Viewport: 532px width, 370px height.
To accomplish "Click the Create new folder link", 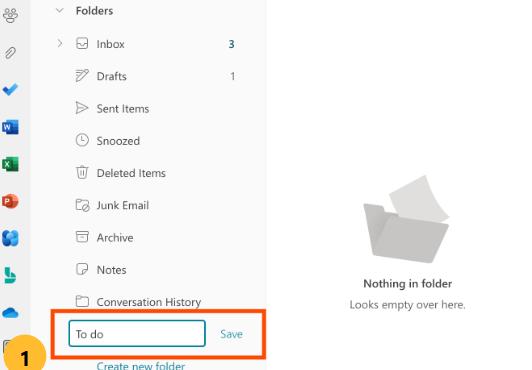I will (x=141, y=366).
